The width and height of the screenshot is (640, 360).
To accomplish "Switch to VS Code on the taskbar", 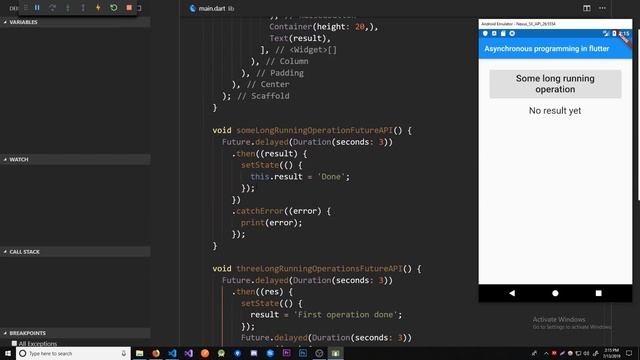I will [x=172, y=353].
